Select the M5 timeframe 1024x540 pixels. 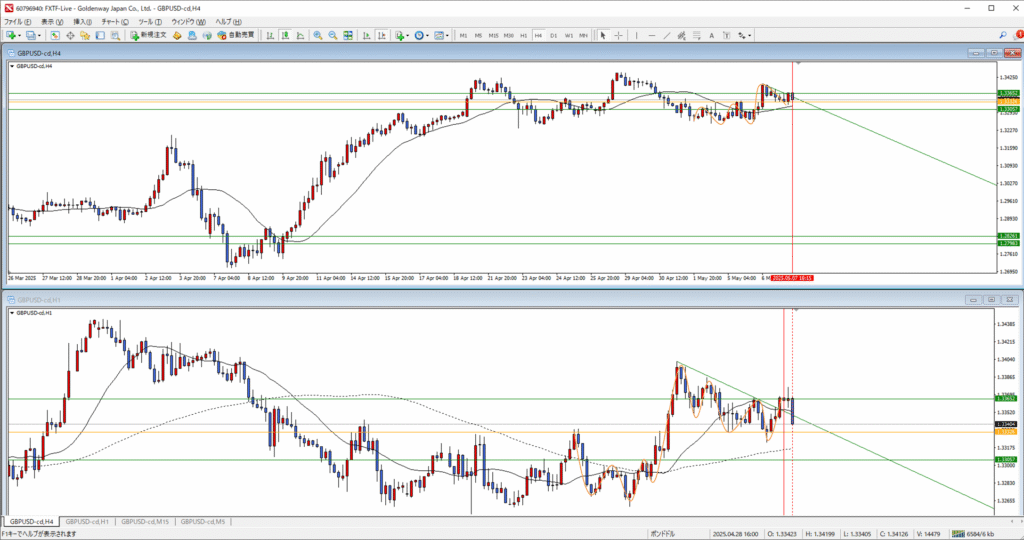click(x=478, y=35)
